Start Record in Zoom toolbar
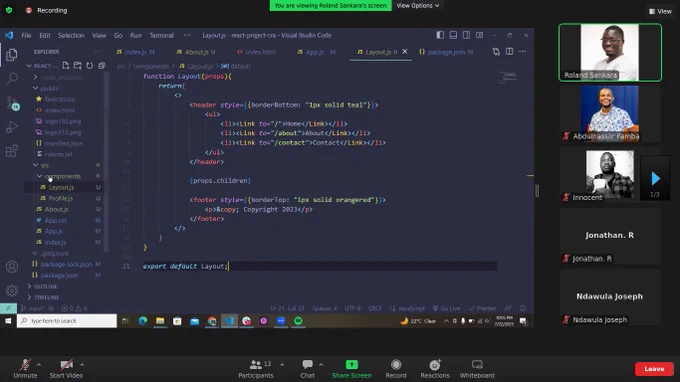680x382 pixels. 396,369
